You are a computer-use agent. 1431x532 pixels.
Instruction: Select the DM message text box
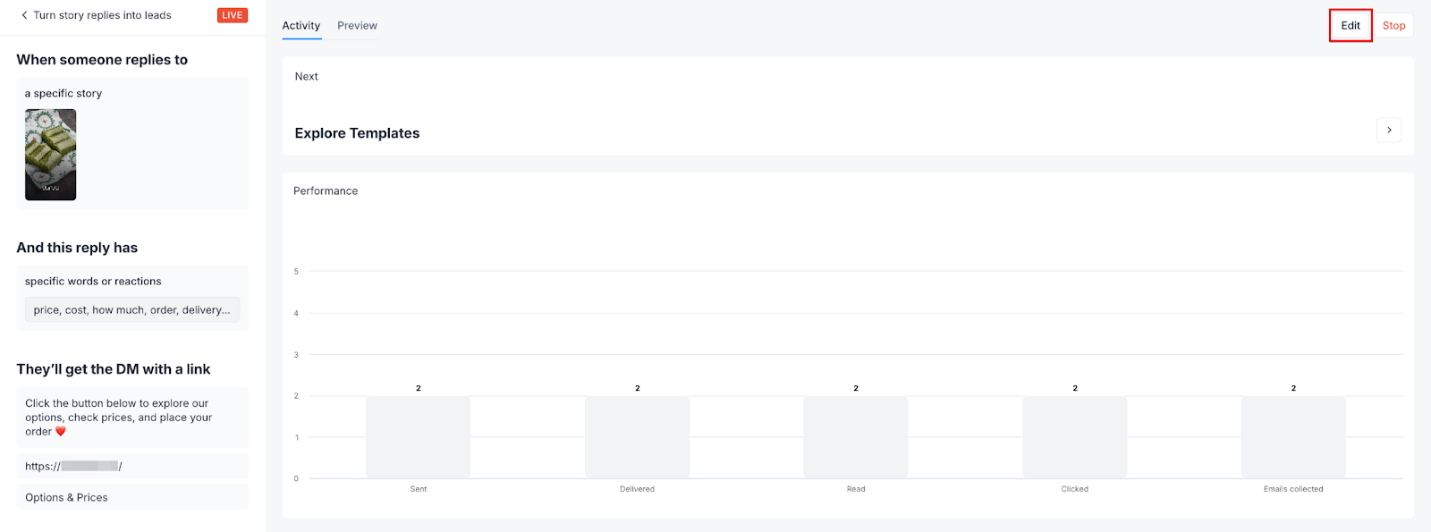coord(132,417)
